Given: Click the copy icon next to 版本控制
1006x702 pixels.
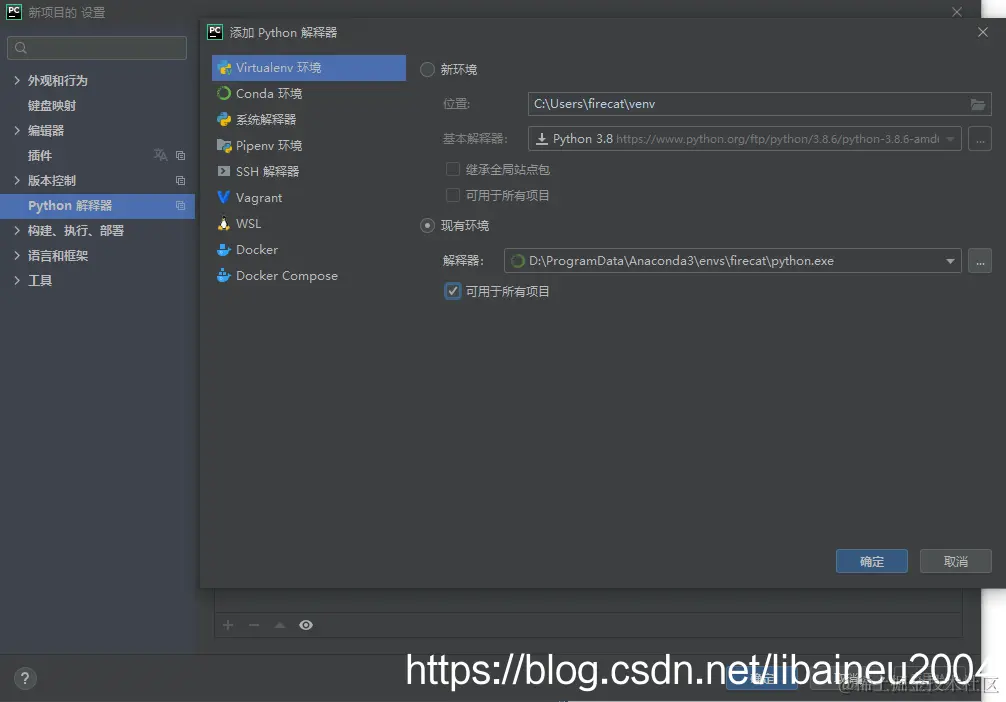Looking at the screenshot, I should coord(180,180).
